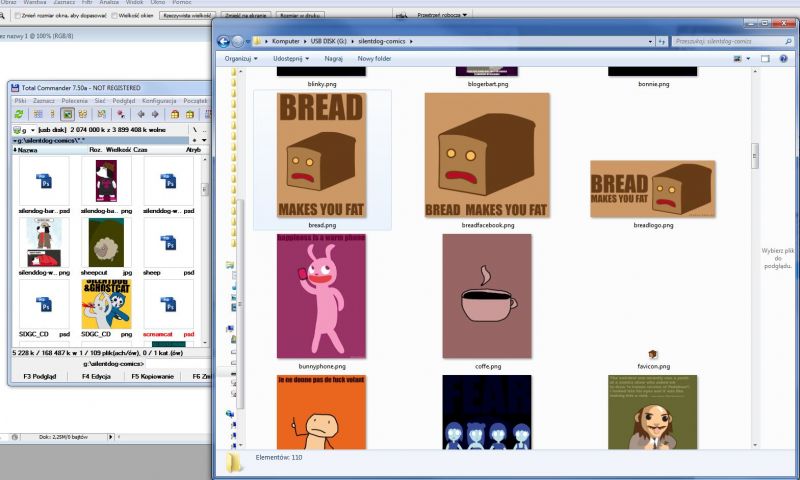Open Explorer view options dropdown arrow
800x480 pixels.
point(748,59)
